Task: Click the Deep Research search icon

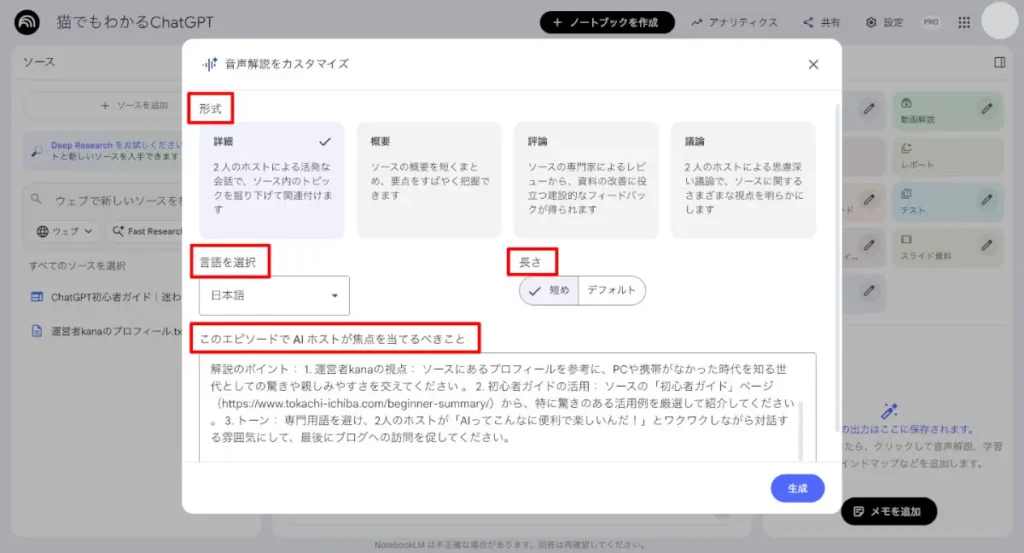Action: pyautogui.click(x=37, y=151)
